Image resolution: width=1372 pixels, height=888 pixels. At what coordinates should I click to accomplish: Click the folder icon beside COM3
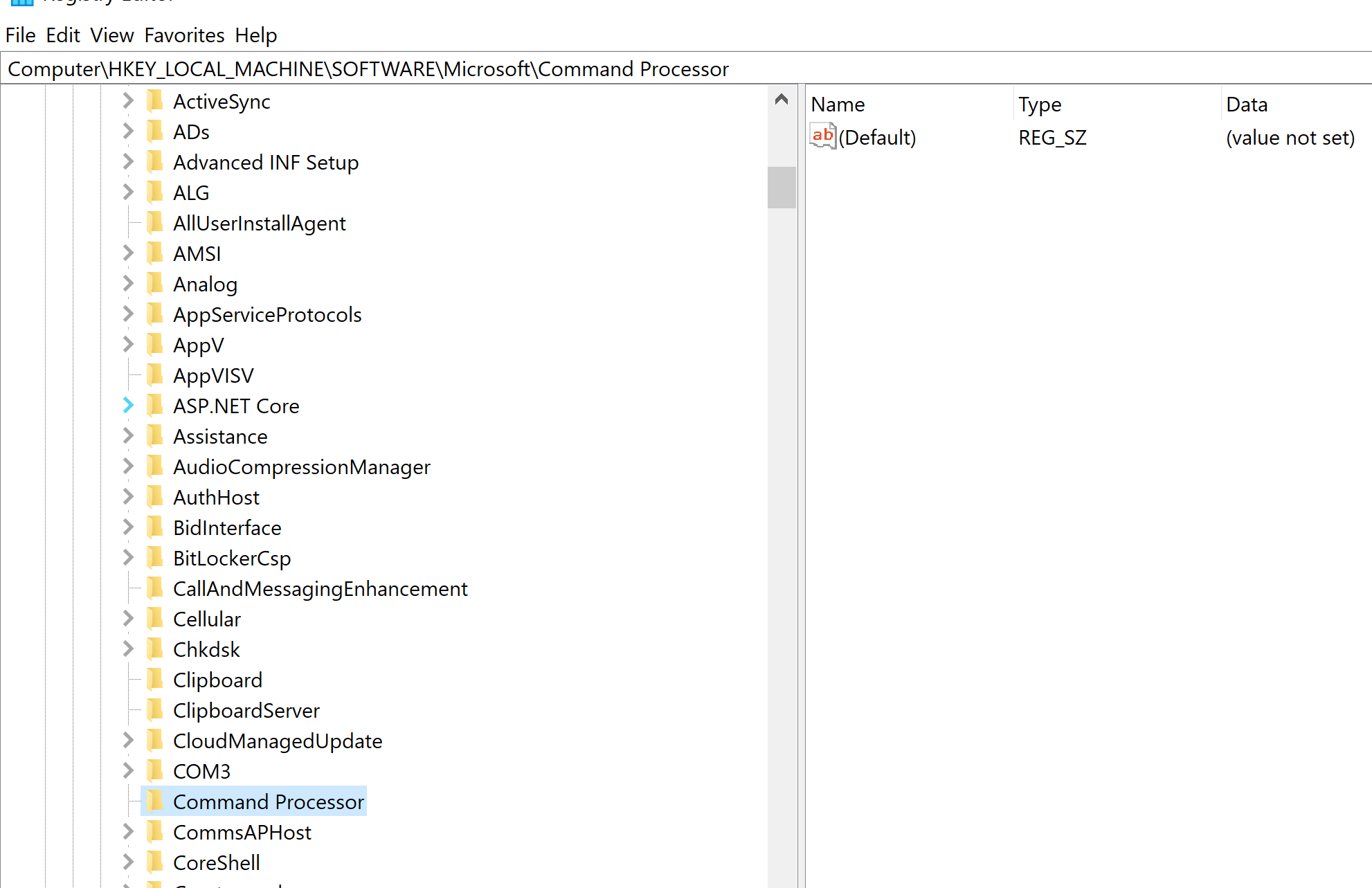tap(156, 771)
